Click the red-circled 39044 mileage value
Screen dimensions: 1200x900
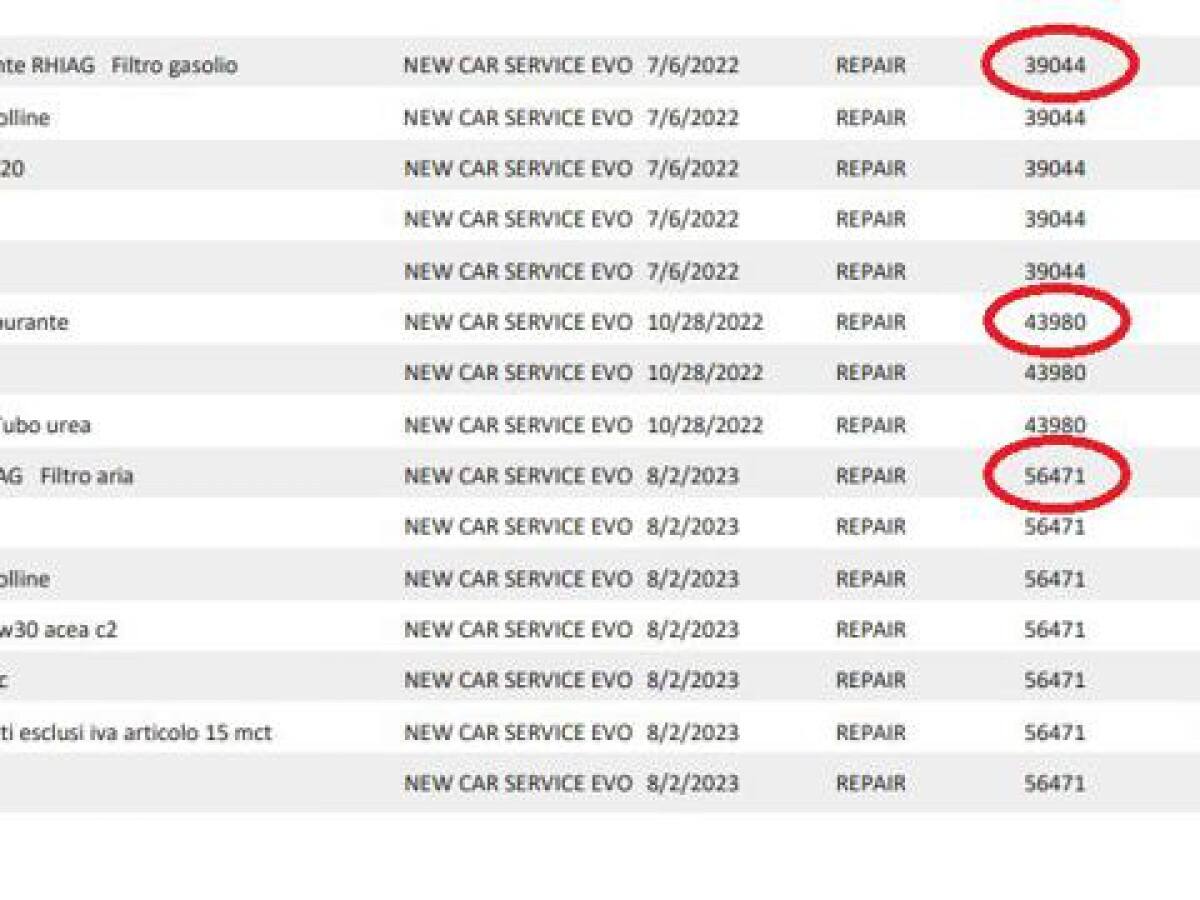(1054, 66)
